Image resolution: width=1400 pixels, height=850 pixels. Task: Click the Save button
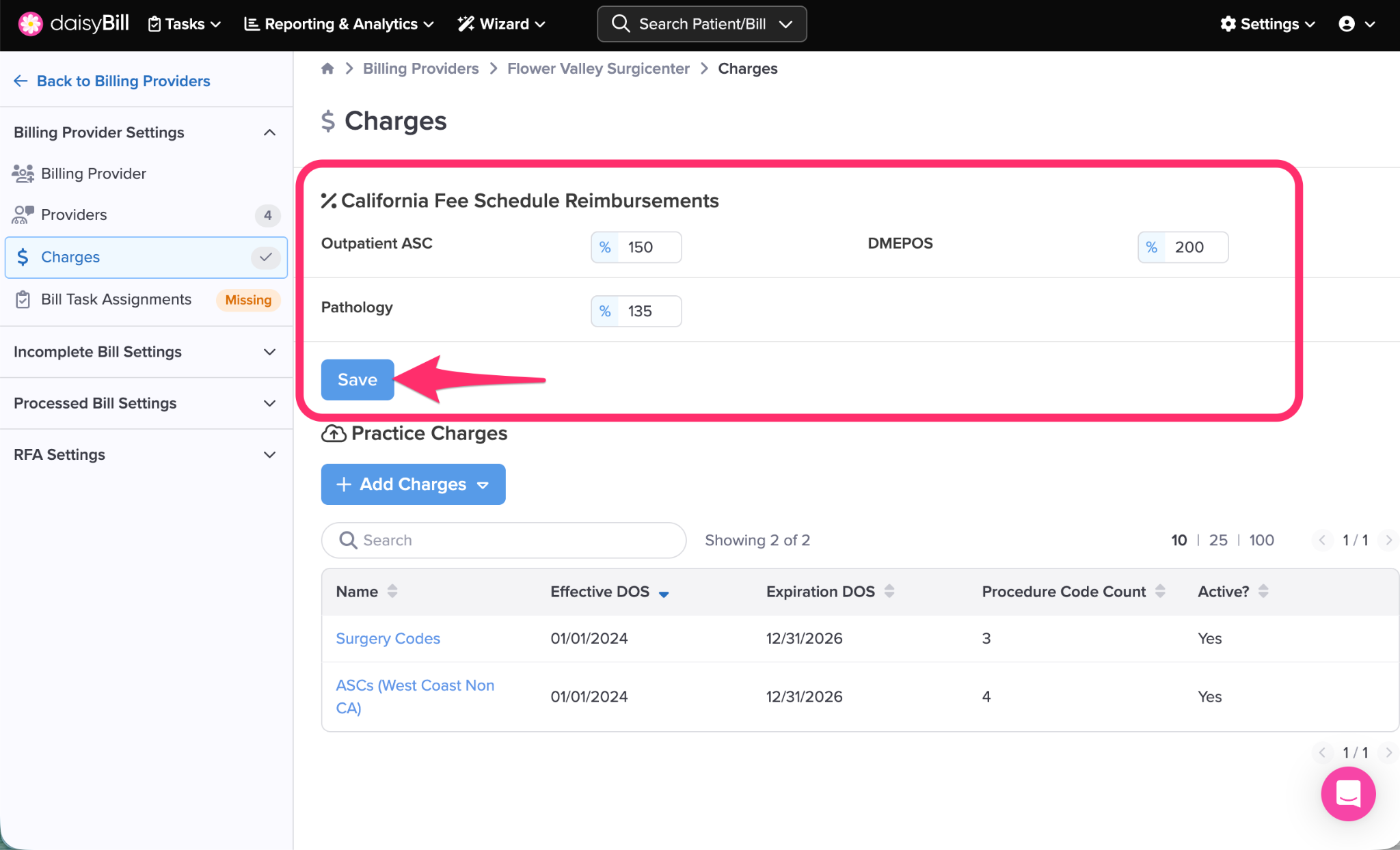coord(357,380)
